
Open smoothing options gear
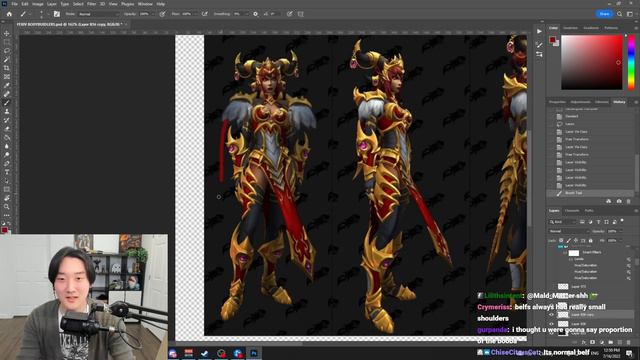(x=256, y=14)
